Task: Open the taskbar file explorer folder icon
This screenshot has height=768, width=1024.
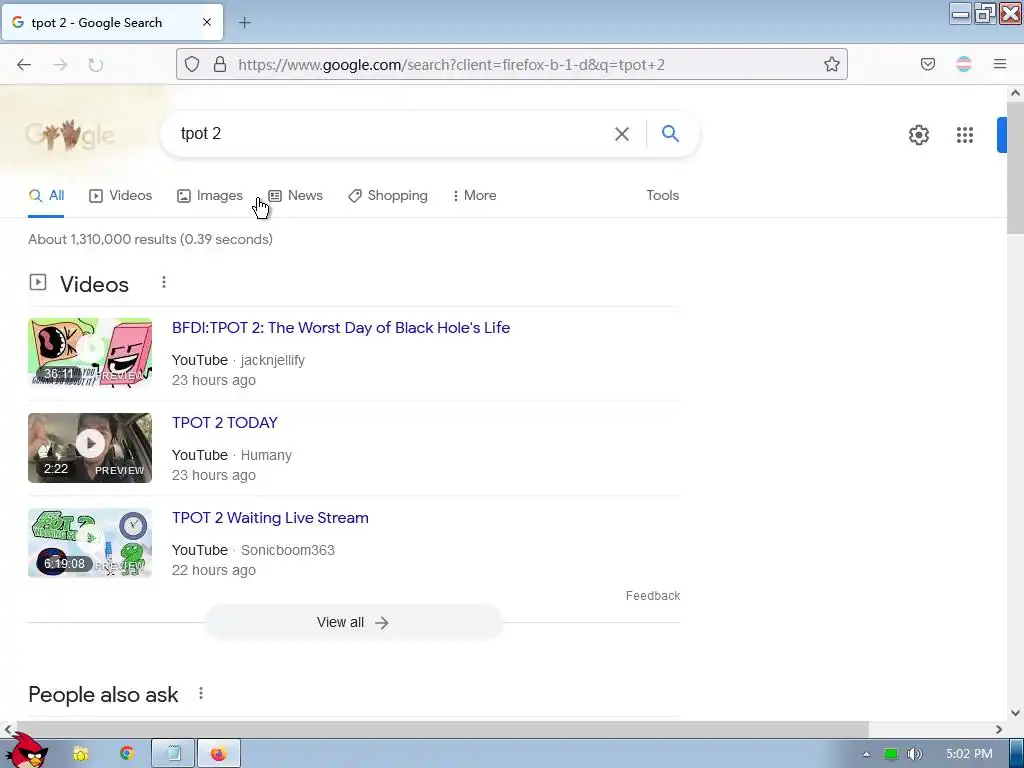Action: [81, 754]
